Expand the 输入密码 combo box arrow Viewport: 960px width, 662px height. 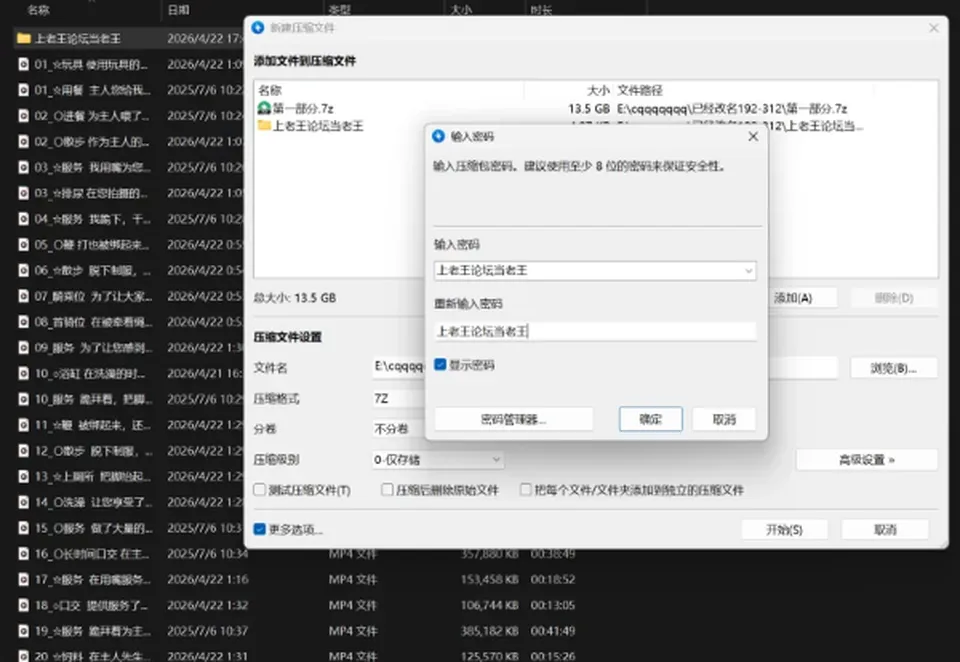point(748,271)
